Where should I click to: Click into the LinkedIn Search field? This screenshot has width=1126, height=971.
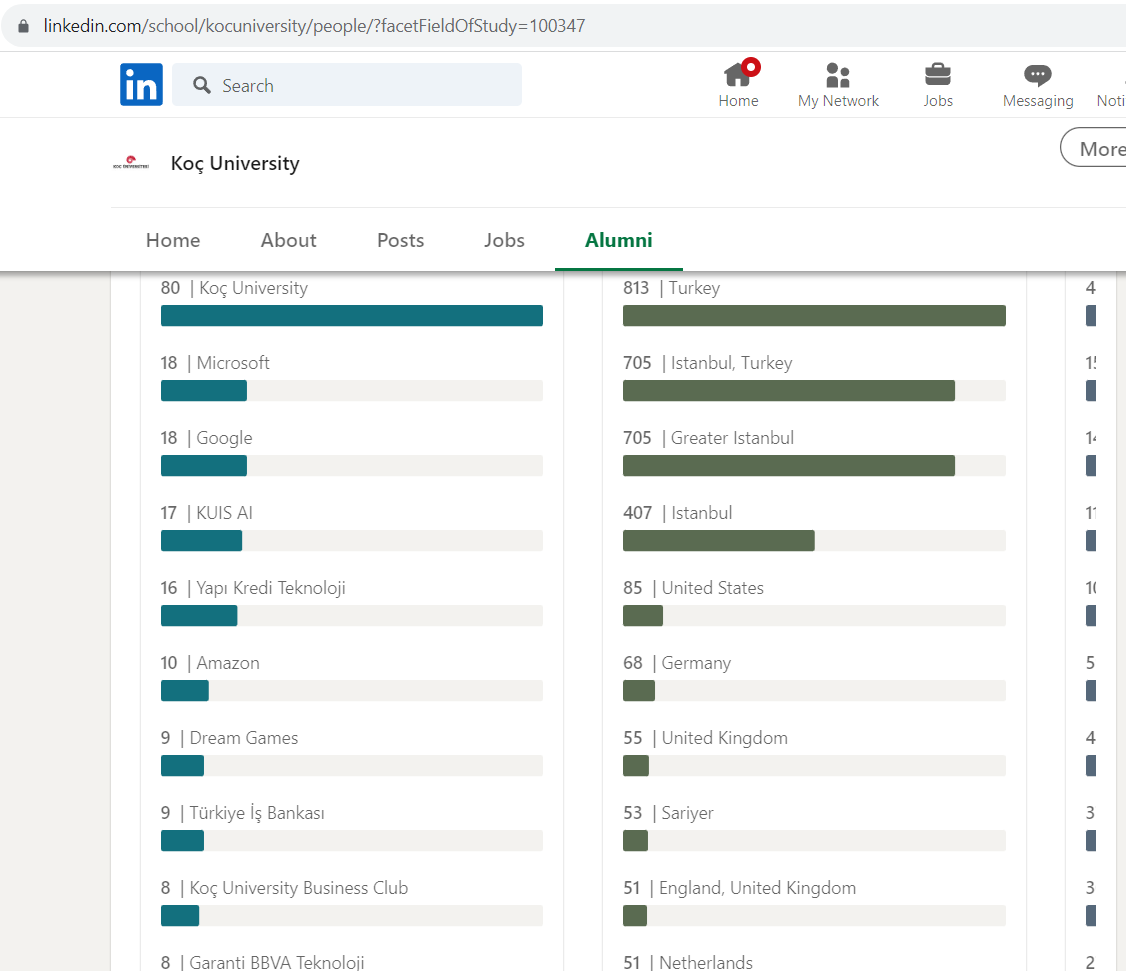(x=360, y=86)
